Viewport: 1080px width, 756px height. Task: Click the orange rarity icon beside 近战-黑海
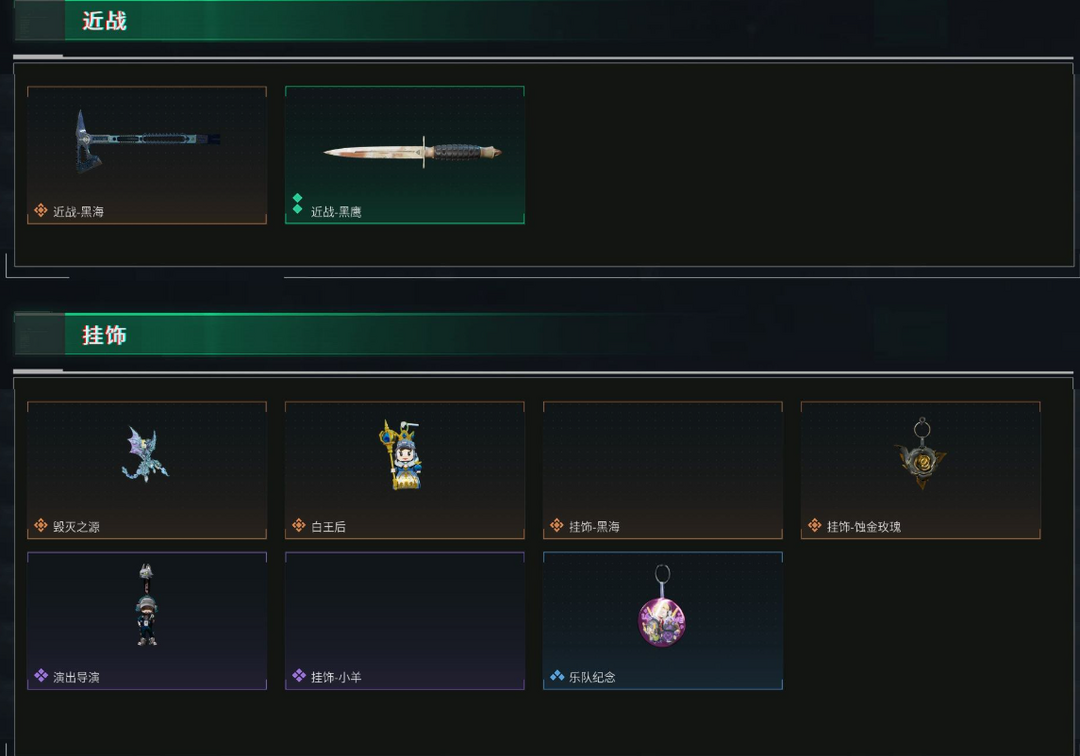click(x=41, y=210)
